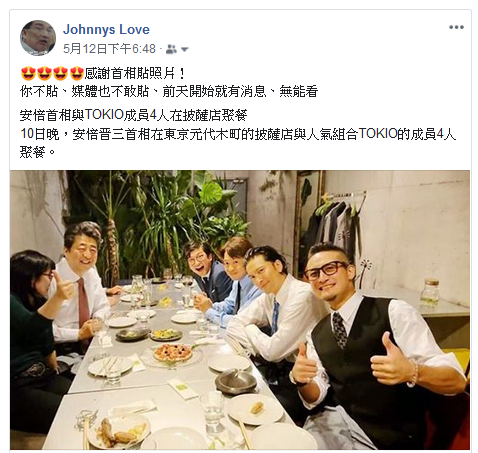Click the text 感謝首相貼照片！

coord(135,73)
